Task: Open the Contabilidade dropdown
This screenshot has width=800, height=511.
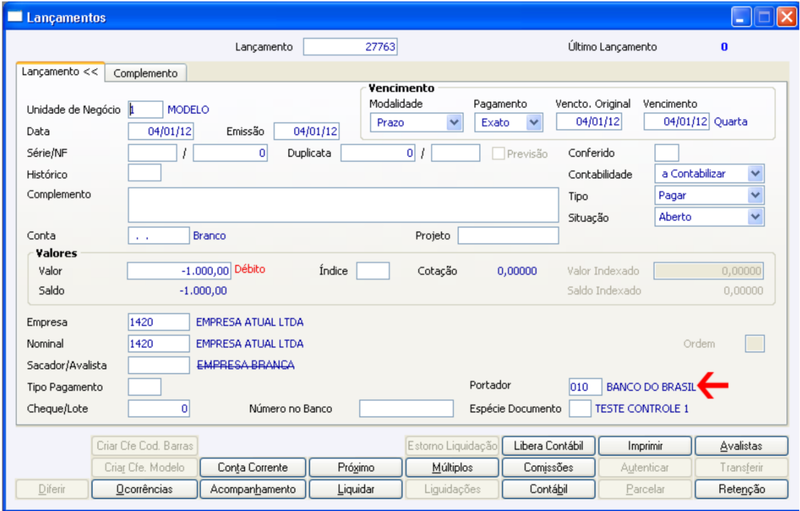Action: 709,174
